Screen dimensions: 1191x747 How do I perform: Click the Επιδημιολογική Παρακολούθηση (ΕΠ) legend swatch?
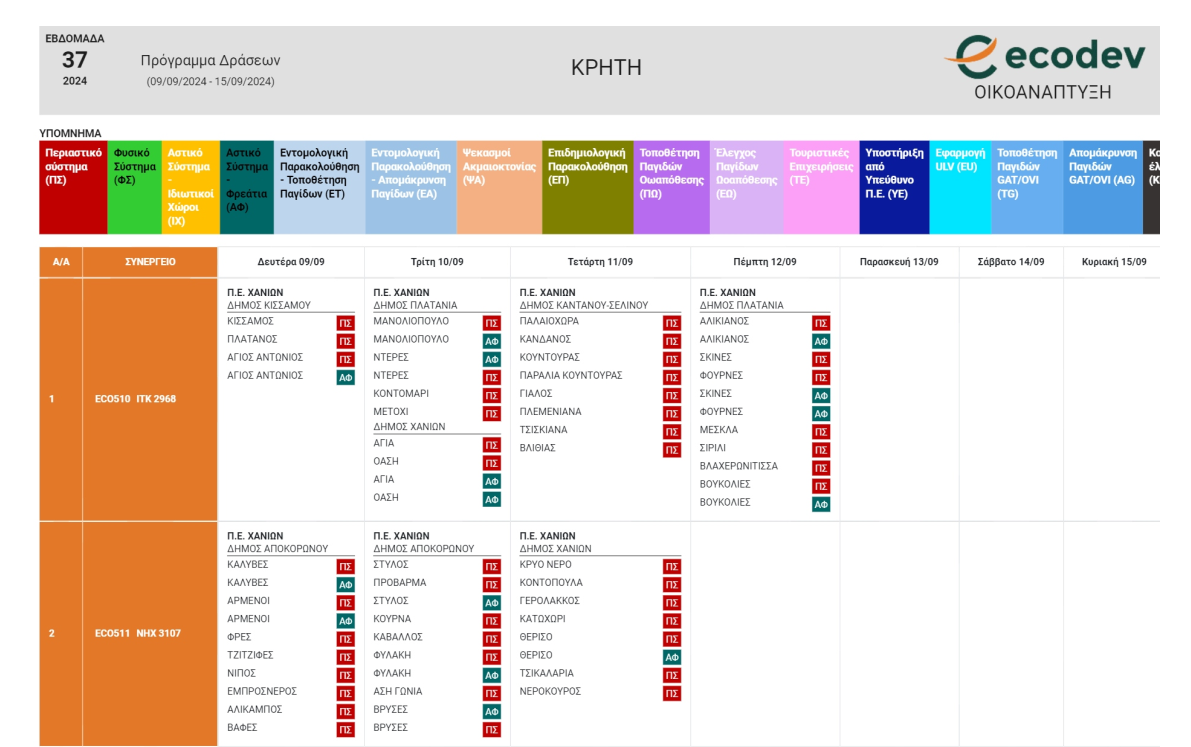coord(587,187)
